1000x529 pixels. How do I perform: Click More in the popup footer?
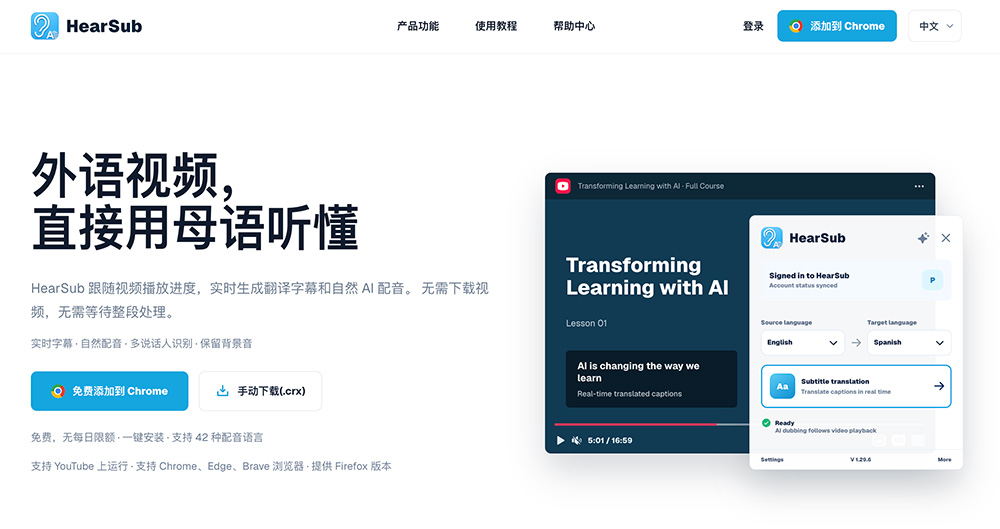[945, 459]
